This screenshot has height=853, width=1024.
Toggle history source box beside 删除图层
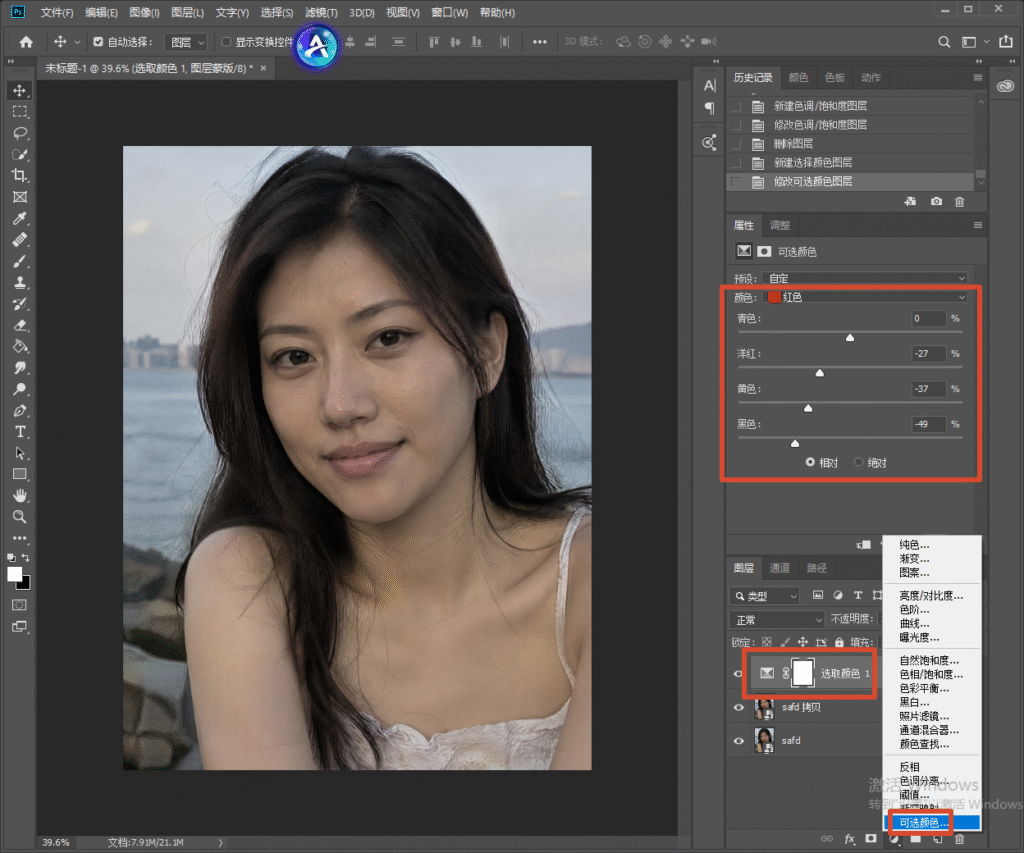[736, 144]
